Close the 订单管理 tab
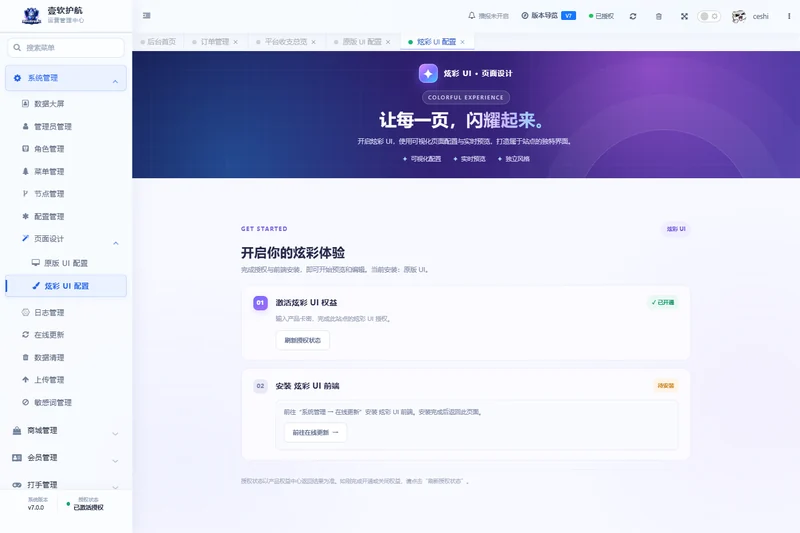 tap(236, 42)
